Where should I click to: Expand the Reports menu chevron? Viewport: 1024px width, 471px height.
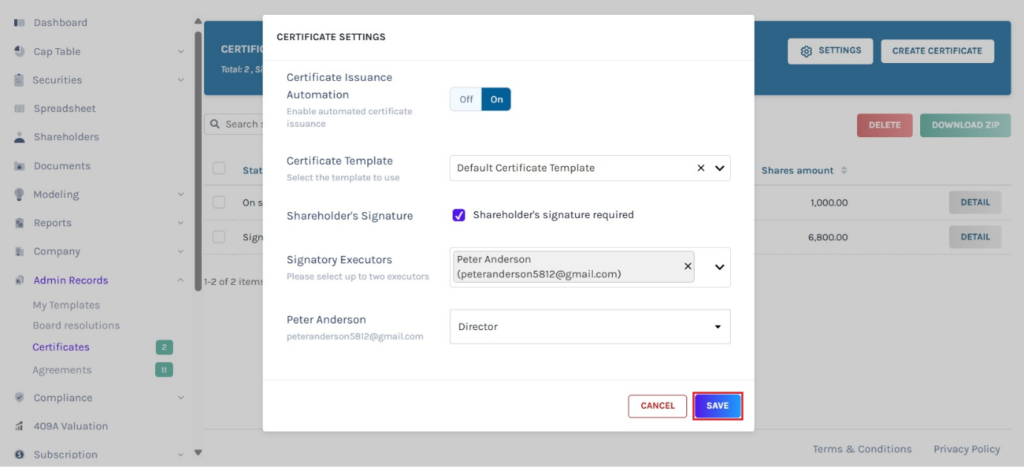181,223
